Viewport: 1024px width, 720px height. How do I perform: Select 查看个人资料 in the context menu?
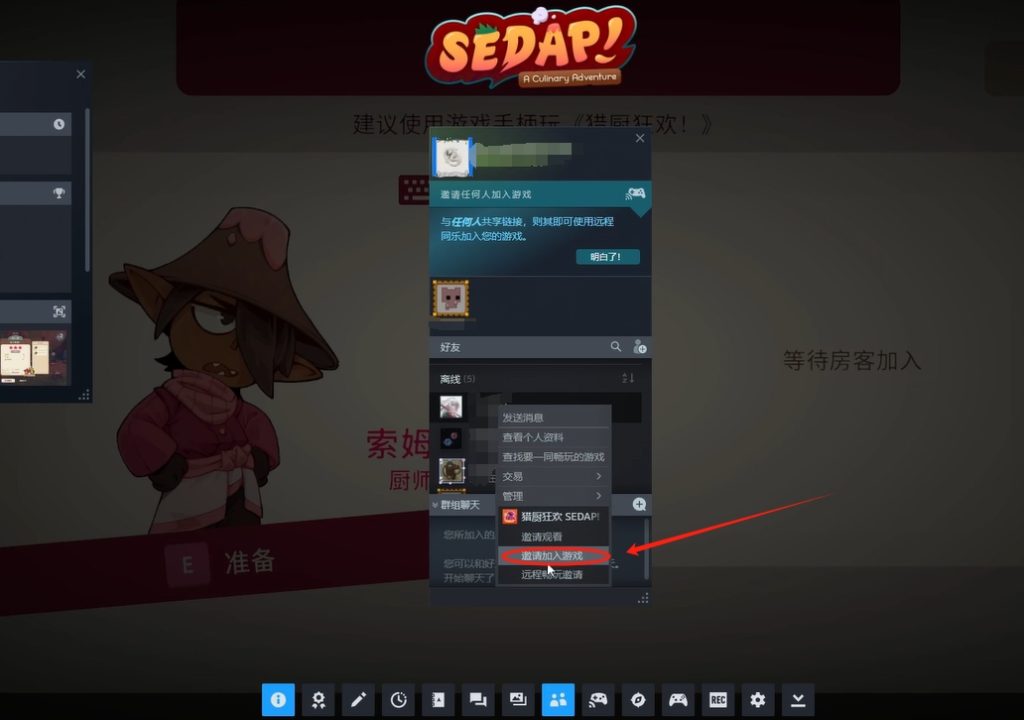[554, 436]
